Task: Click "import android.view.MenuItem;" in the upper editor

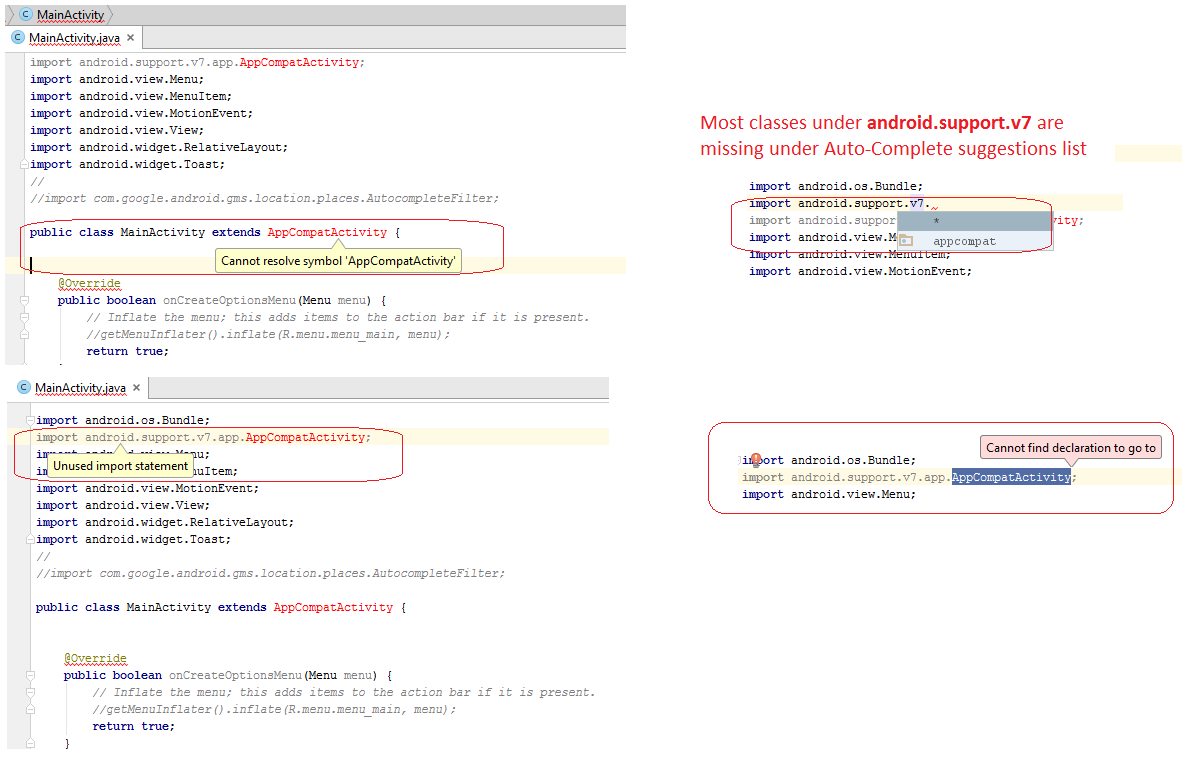Action: click(131, 97)
